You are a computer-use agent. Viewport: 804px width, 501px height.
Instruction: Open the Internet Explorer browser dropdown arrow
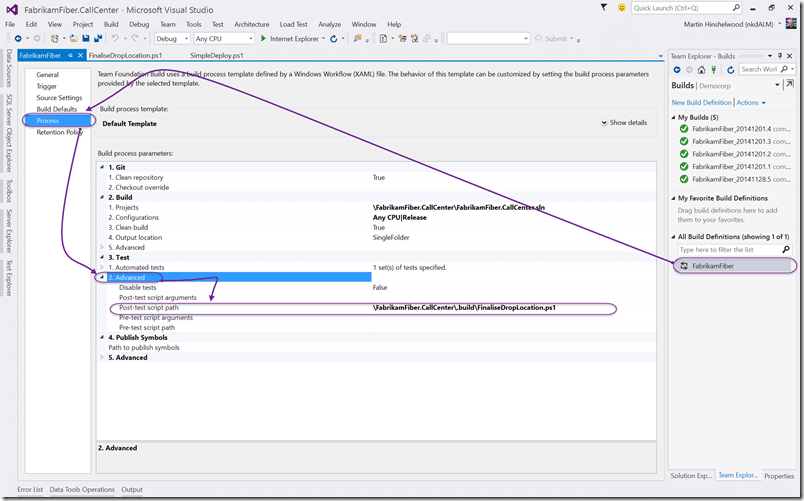tap(324, 38)
